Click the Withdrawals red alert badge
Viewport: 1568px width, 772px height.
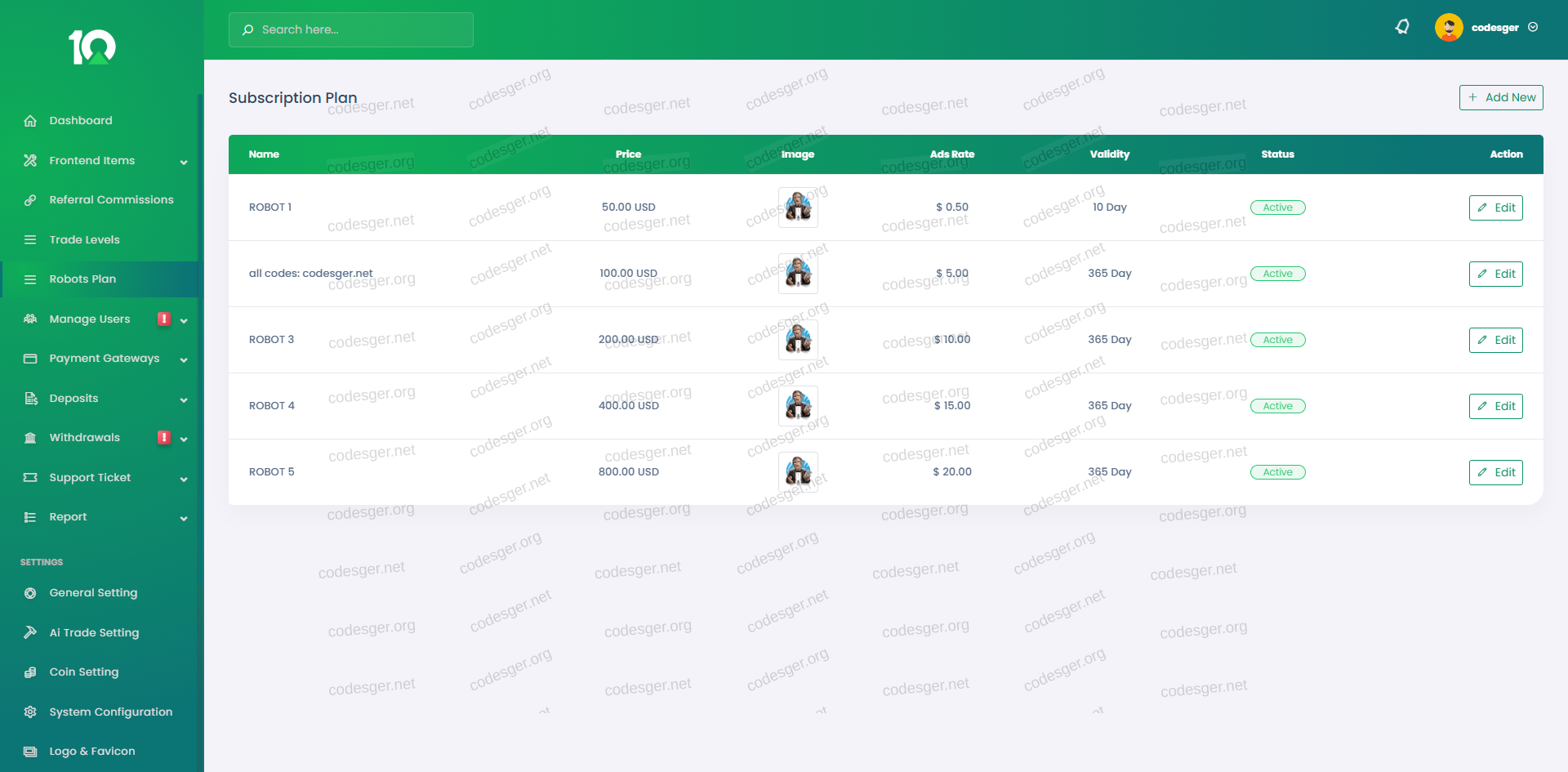point(164,438)
